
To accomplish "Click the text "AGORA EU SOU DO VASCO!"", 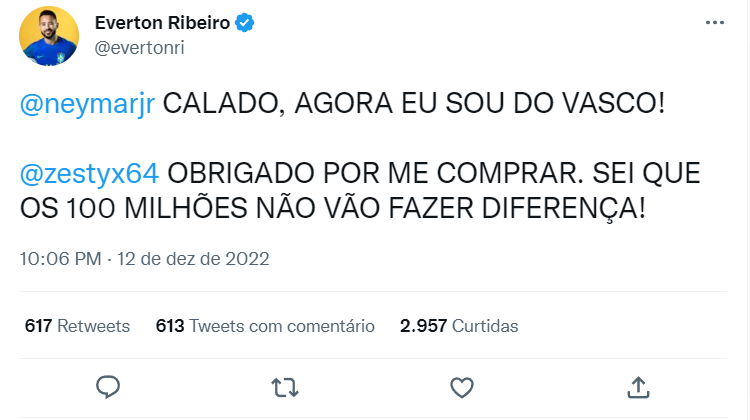I will click(x=477, y=104).
